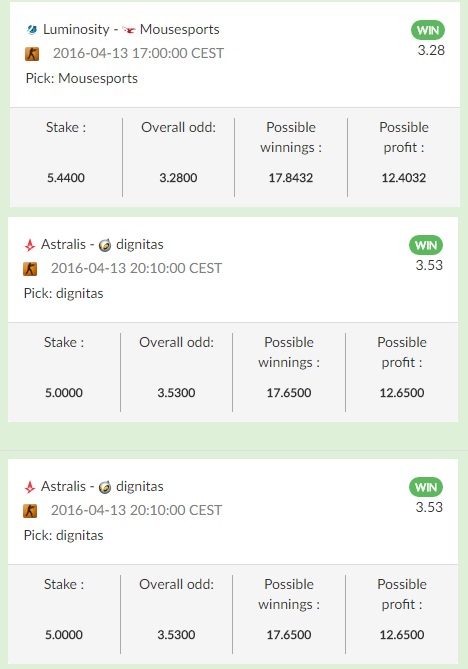
Task: Click the 17.8432 possible winnings value
Action: tap(291, 178)
